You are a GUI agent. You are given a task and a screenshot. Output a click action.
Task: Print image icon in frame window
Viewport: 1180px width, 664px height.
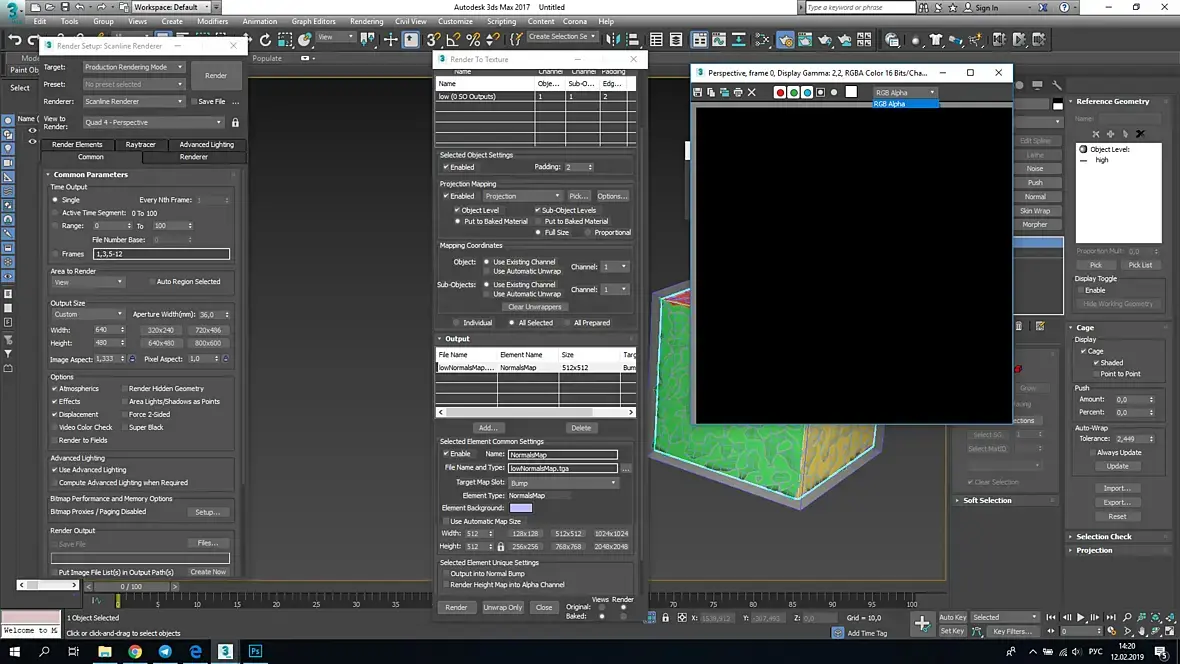(738, 93)
